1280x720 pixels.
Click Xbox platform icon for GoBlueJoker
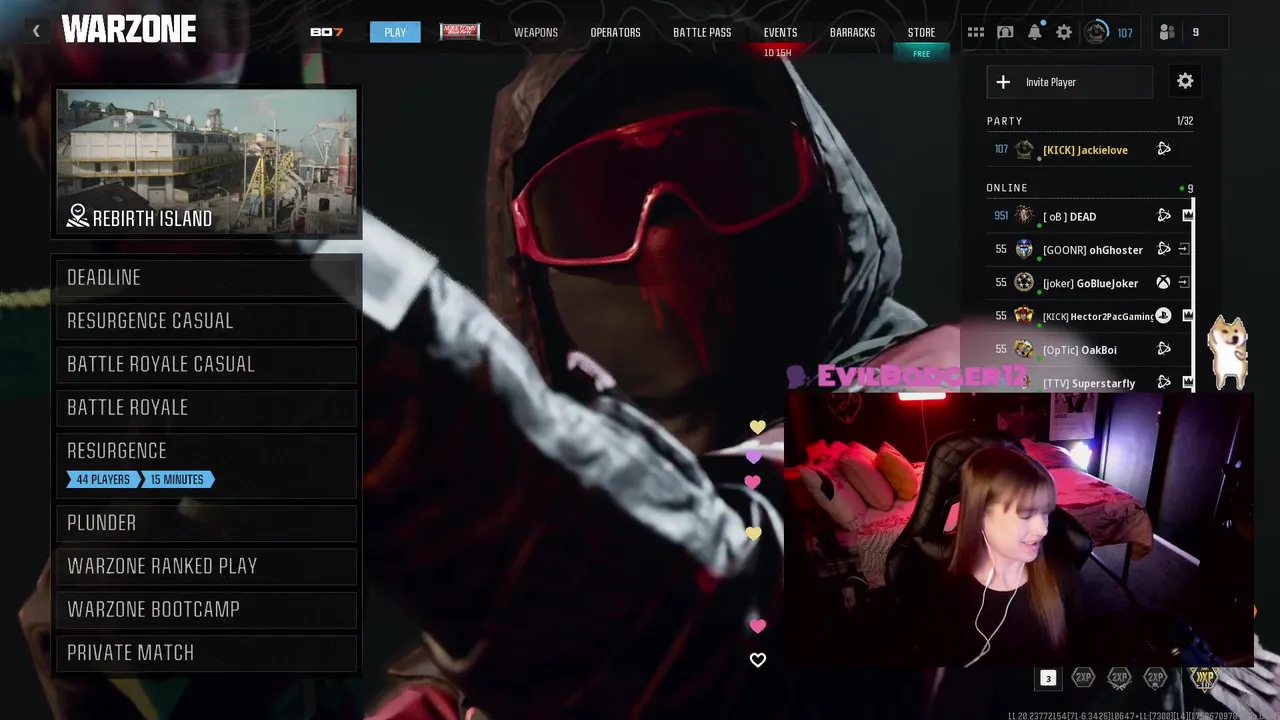click(x=1164, y=283)
